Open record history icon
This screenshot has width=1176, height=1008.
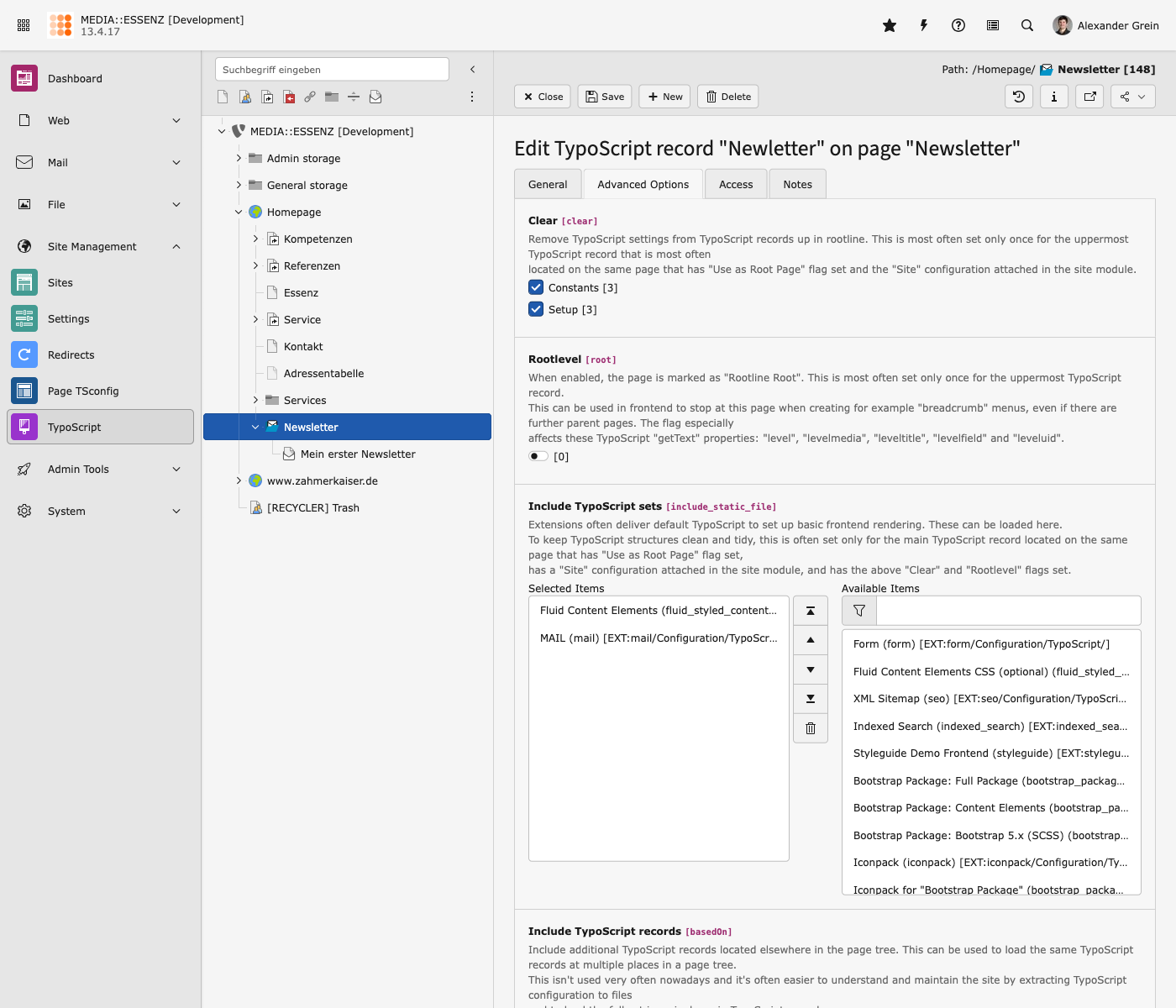1019,97
